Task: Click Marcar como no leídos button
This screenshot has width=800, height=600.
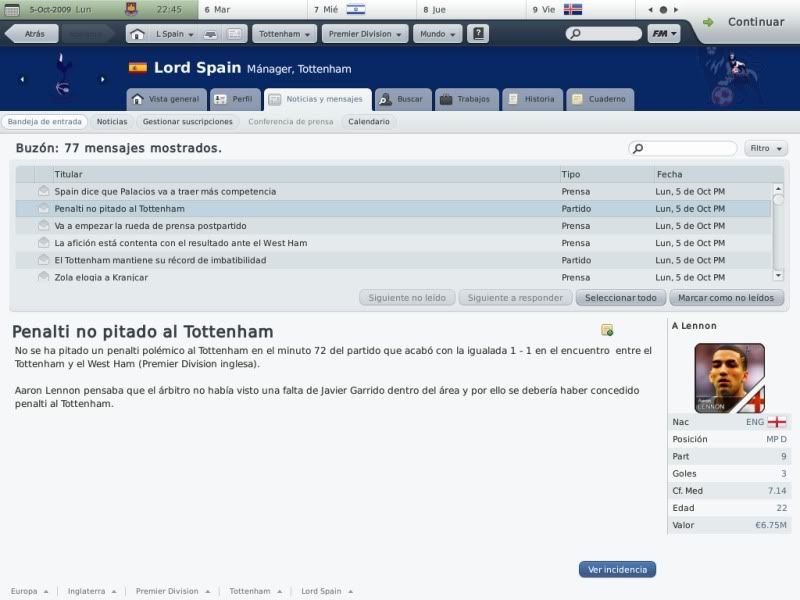Action: (x=726, y=297)
